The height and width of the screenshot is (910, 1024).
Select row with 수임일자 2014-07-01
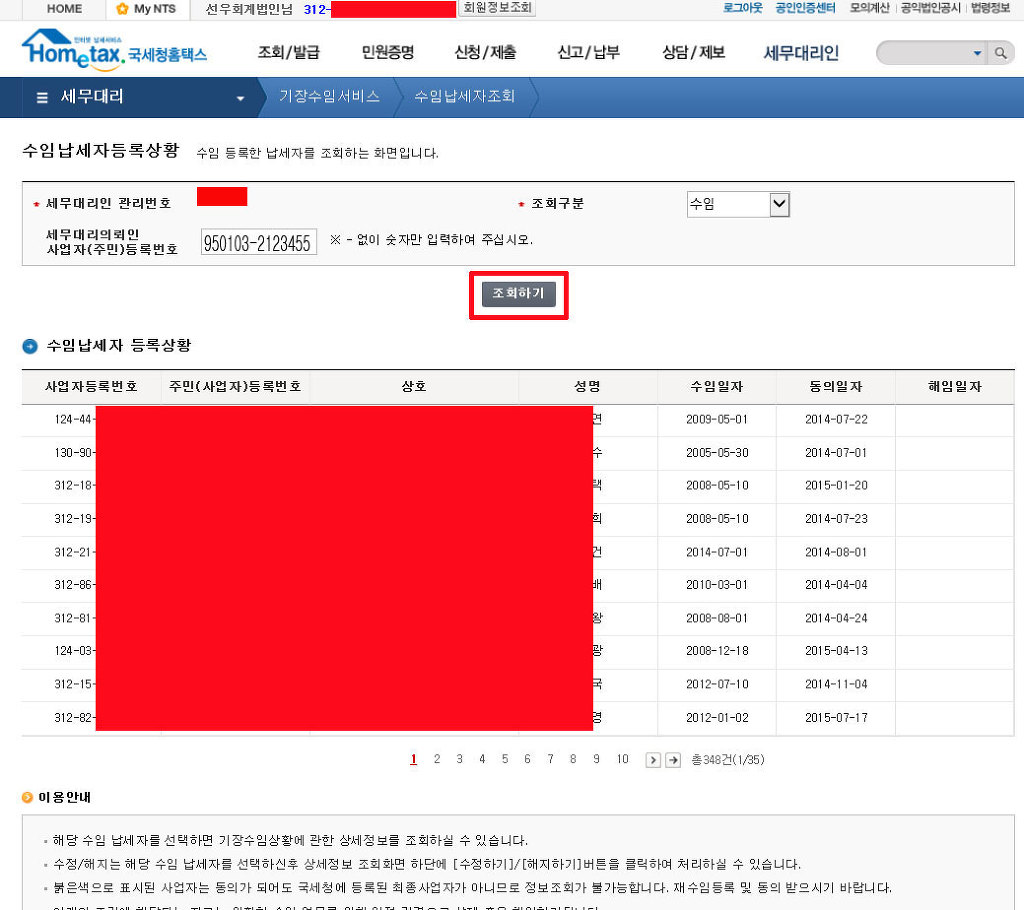click(518, 553)
